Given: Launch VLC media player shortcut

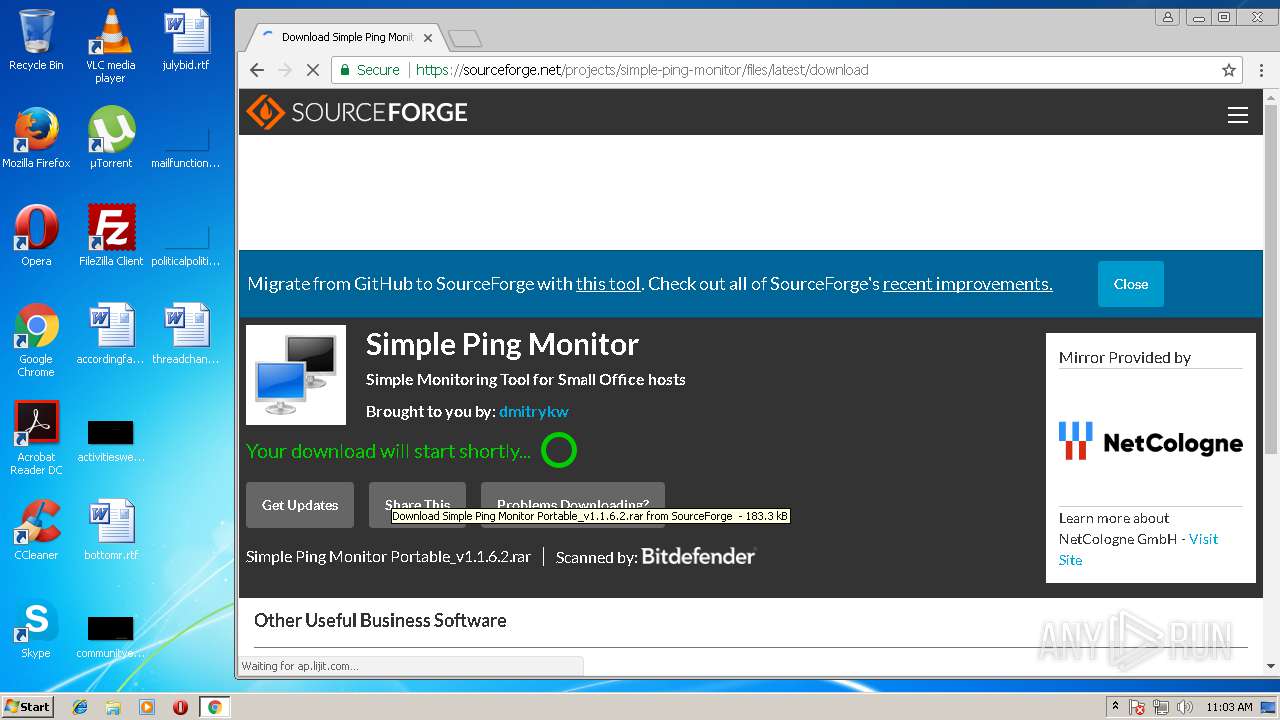Looking at the screenshot, I should 110,46.
